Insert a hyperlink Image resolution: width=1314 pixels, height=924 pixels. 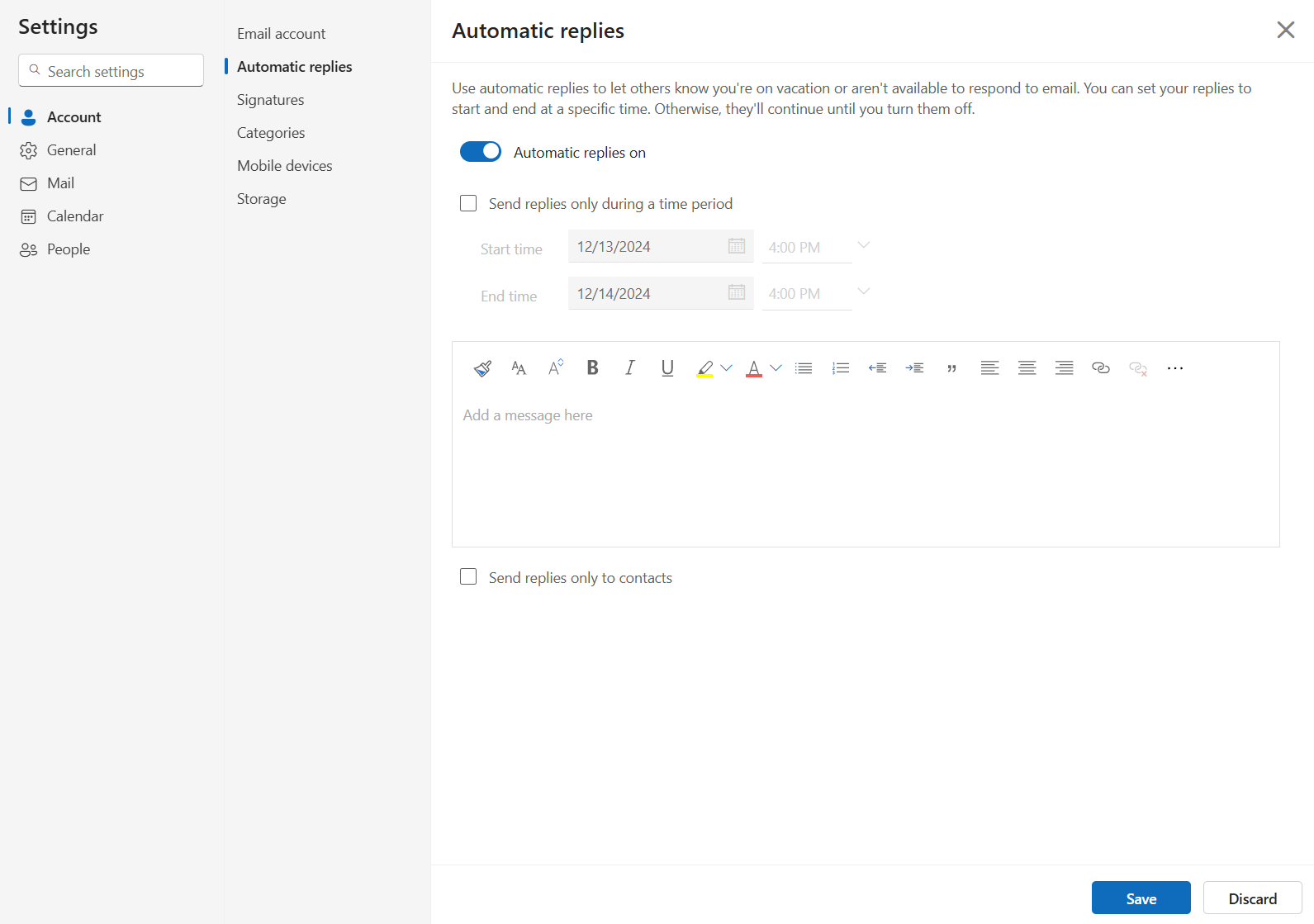point(1101,368)
